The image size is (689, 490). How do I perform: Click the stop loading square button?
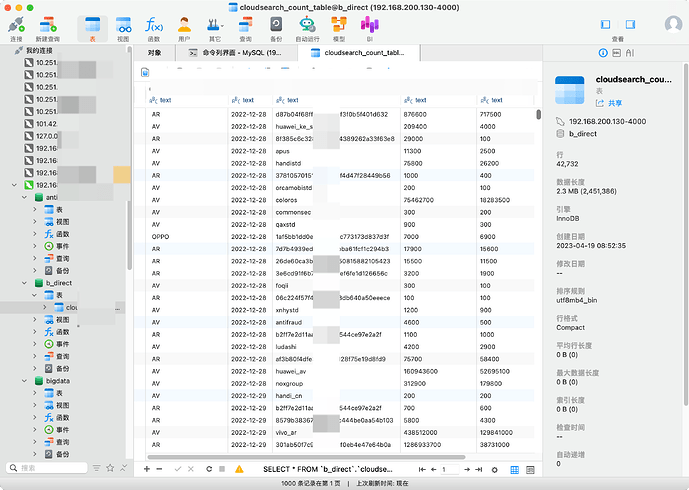tap(222, 469)
